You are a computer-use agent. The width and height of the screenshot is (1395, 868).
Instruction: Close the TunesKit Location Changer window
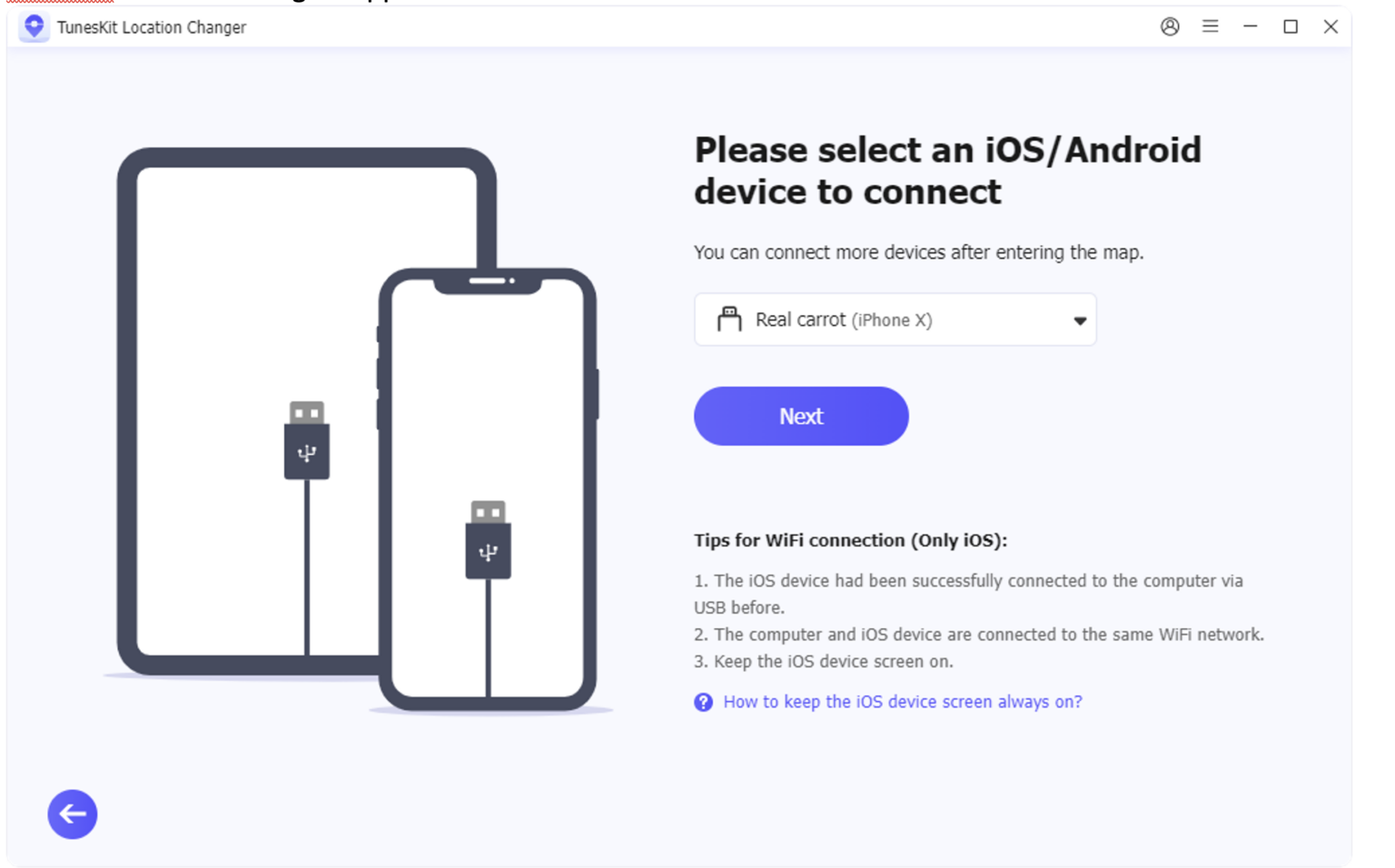pos(1330,26)
